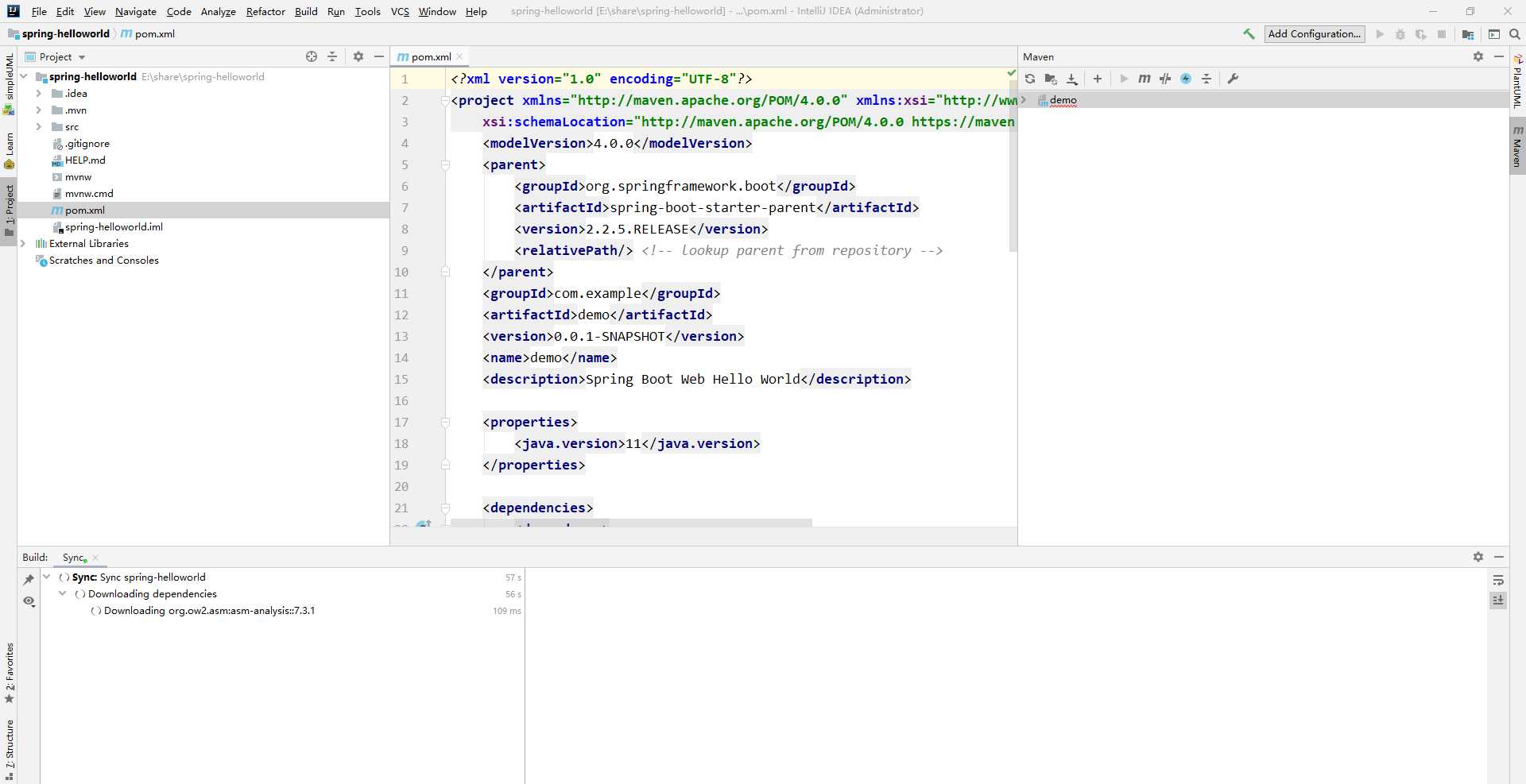The width and height of the screenshot is (1526, 784).
Task: Expand the .idea folder
Action: pos(38,94)
